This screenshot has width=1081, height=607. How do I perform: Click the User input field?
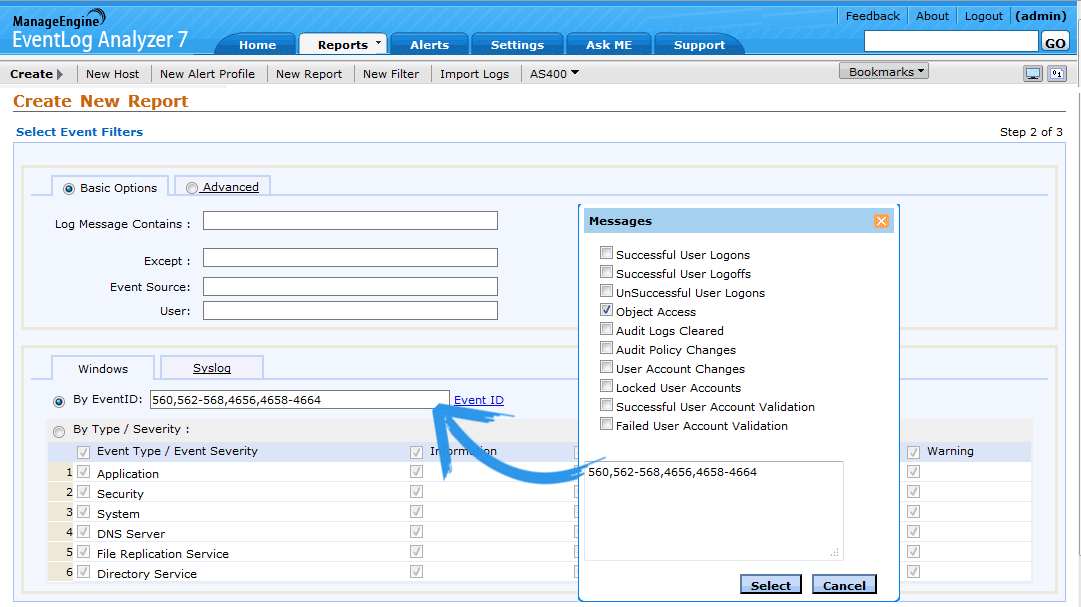pos(350,310)
